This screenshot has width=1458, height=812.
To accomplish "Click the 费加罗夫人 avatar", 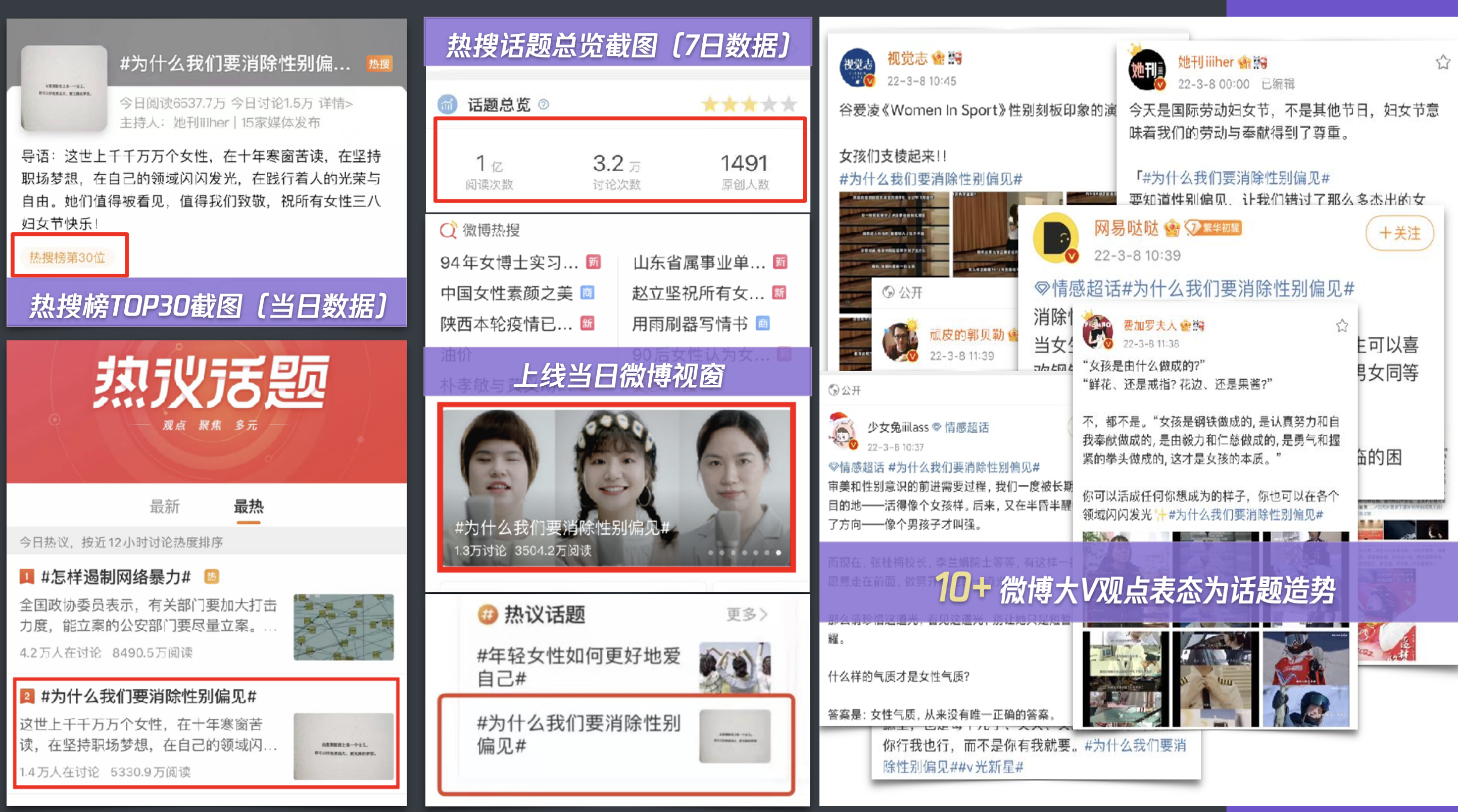I will 1098,332.
